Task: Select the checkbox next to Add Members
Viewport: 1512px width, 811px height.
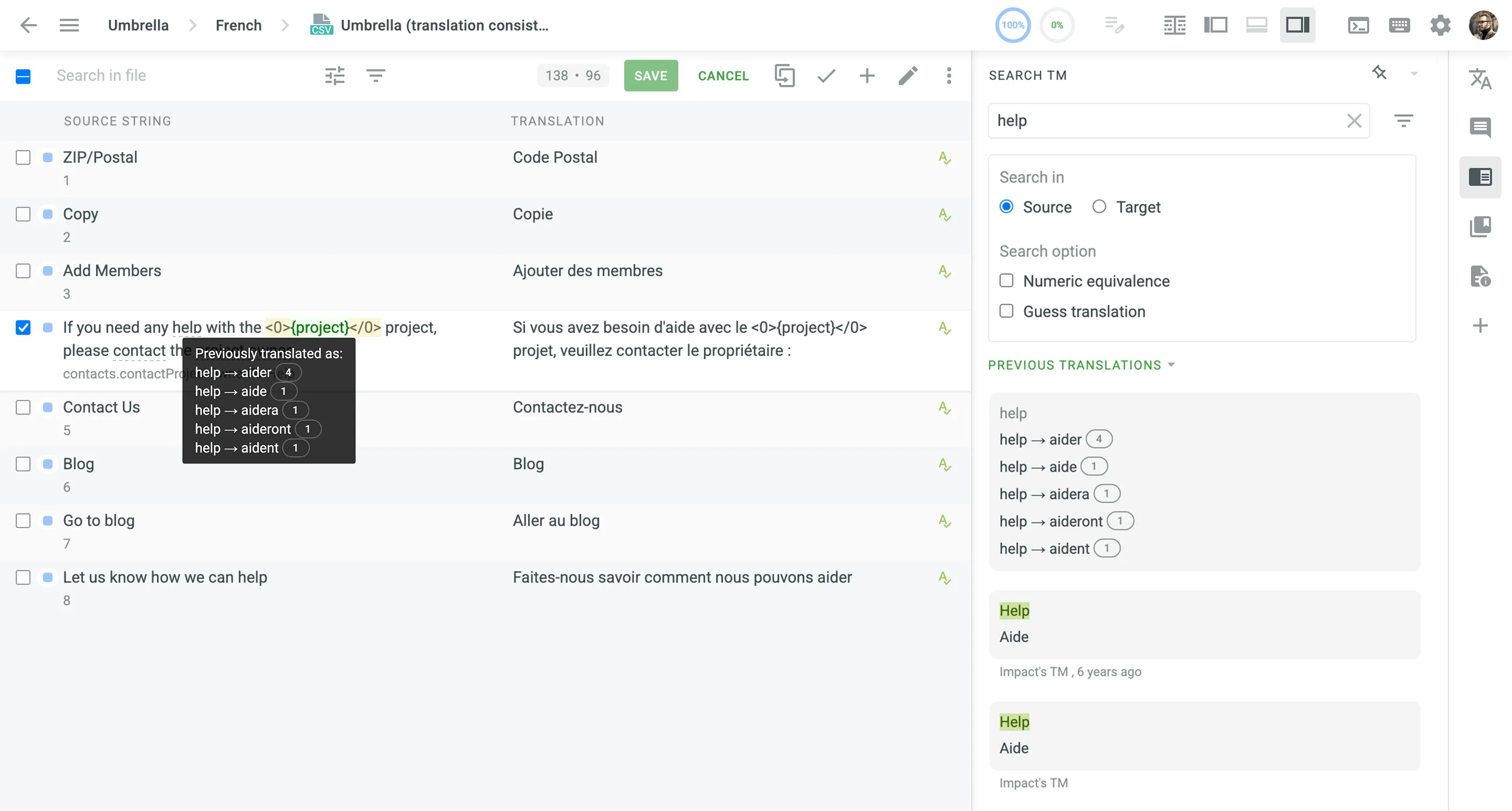Action: click(23, 271)
